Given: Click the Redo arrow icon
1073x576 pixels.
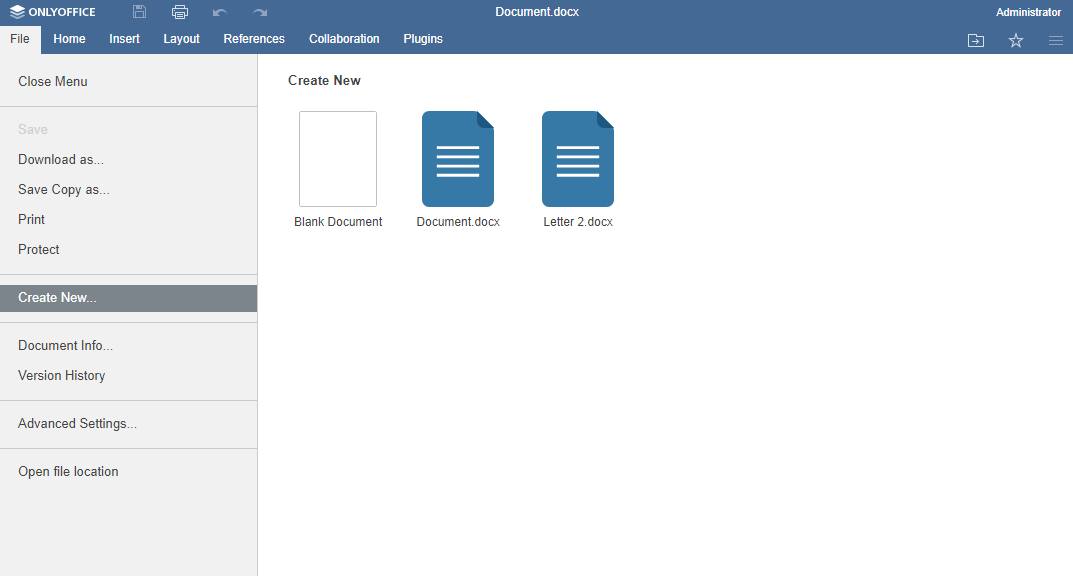Looking at the screenshot, I should point(260,12).
